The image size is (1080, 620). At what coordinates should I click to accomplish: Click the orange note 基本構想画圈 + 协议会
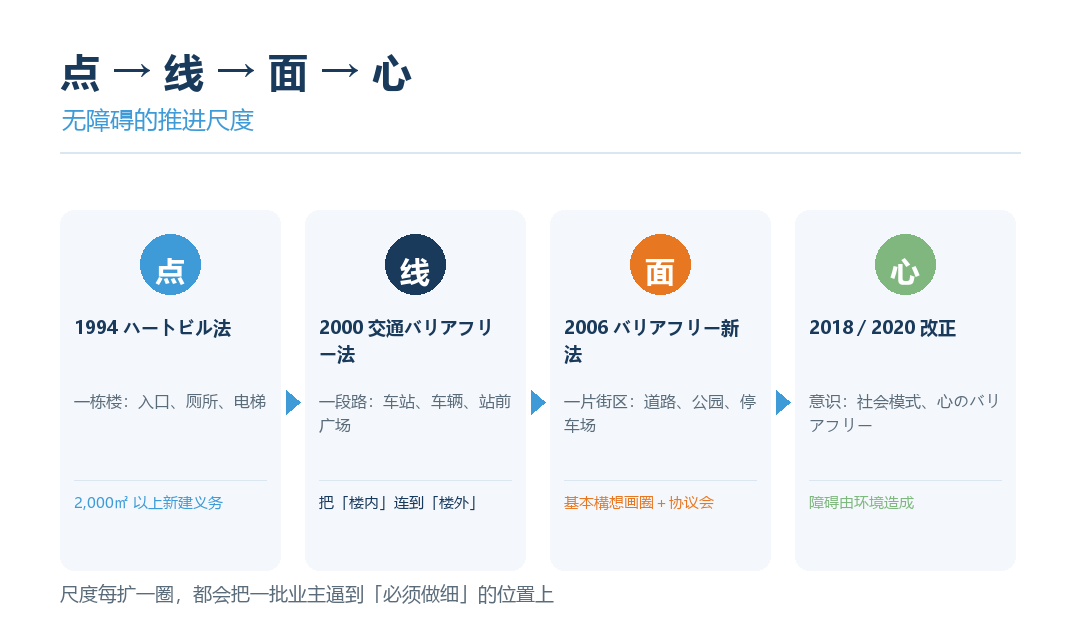click(639, 503)
